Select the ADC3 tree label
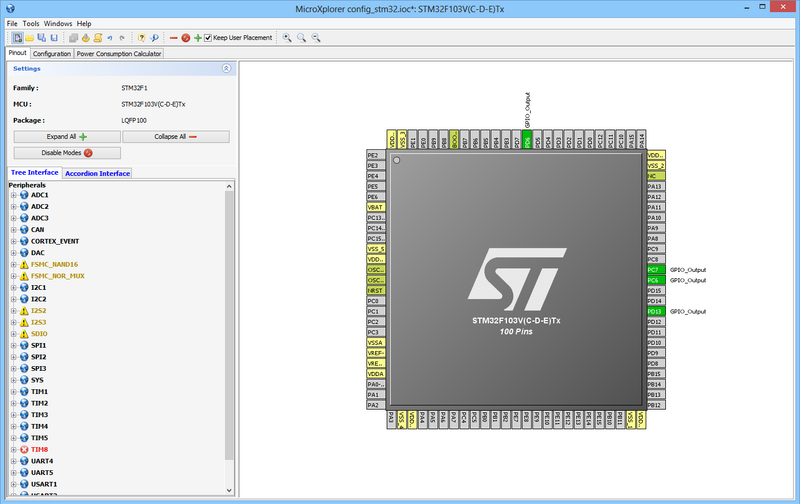 click(x=40, y=218)
